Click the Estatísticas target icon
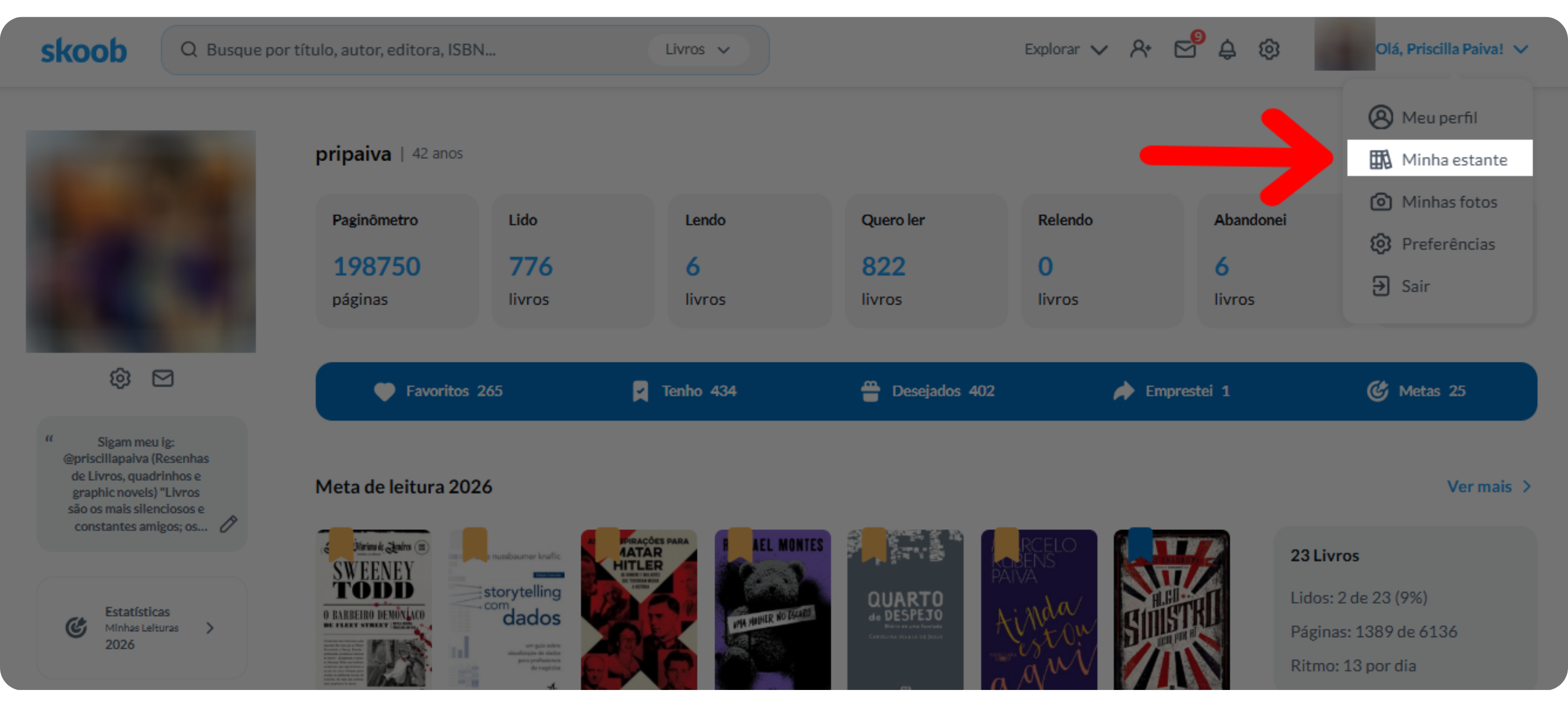The width and height of the screenshot is (1568, 711). [76, 628]
